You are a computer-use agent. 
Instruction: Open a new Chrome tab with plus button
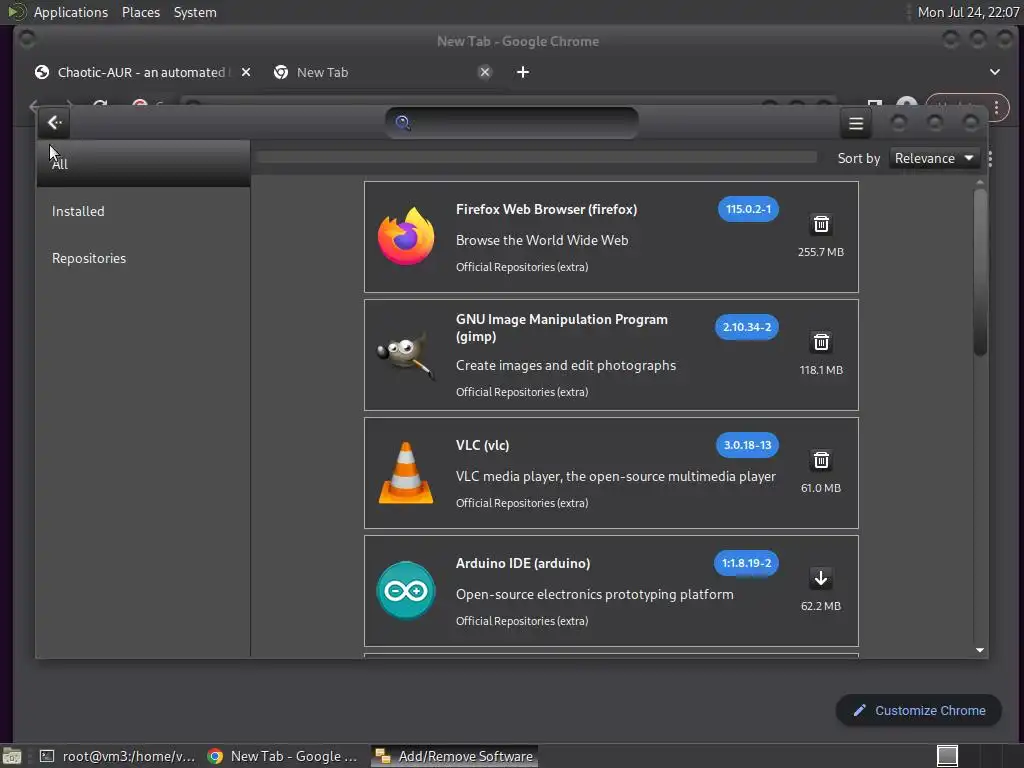coord(522,72)
